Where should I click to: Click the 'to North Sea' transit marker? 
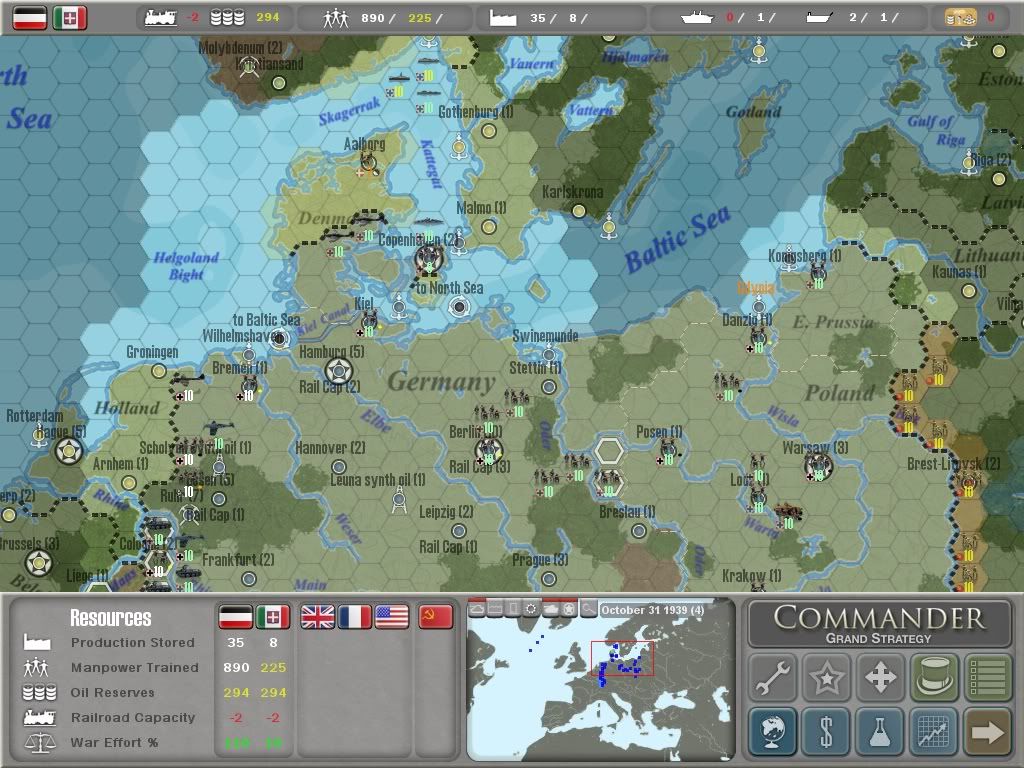pos(459,306)
